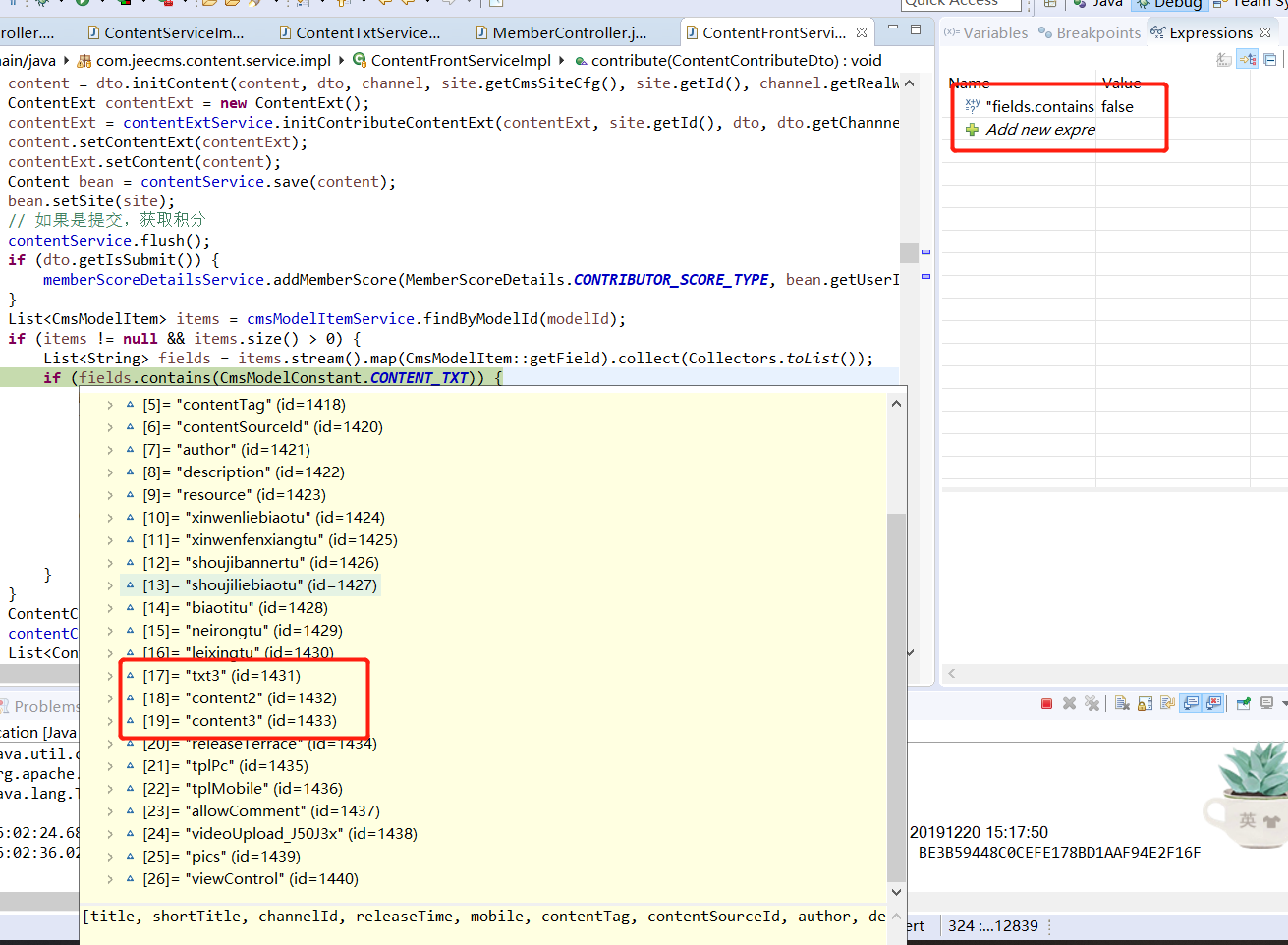Pin the console with the pushpin icon
Viewport: 1288px width, 945px height.
[x=1243, y=703]
